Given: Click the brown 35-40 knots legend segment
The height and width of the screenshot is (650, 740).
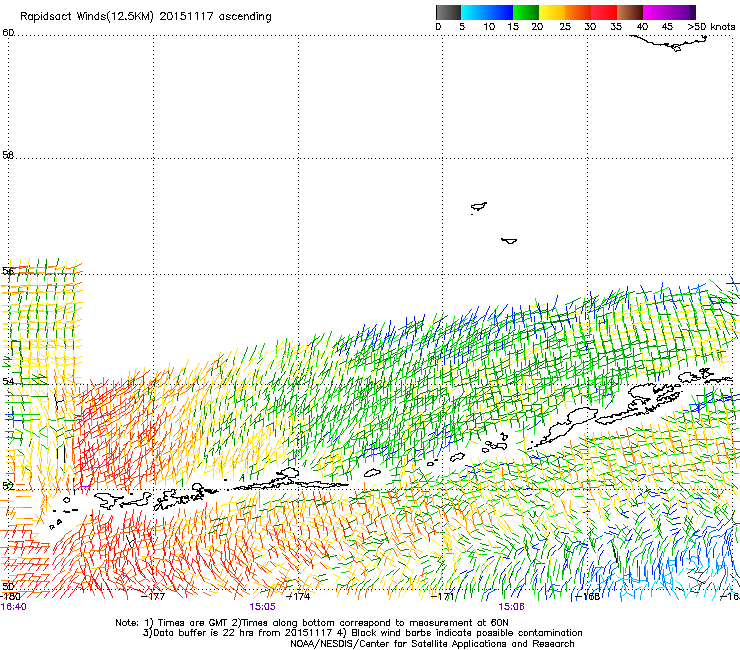Looking at the screenshot, I should pyautogui.click(x=630, y=12).
